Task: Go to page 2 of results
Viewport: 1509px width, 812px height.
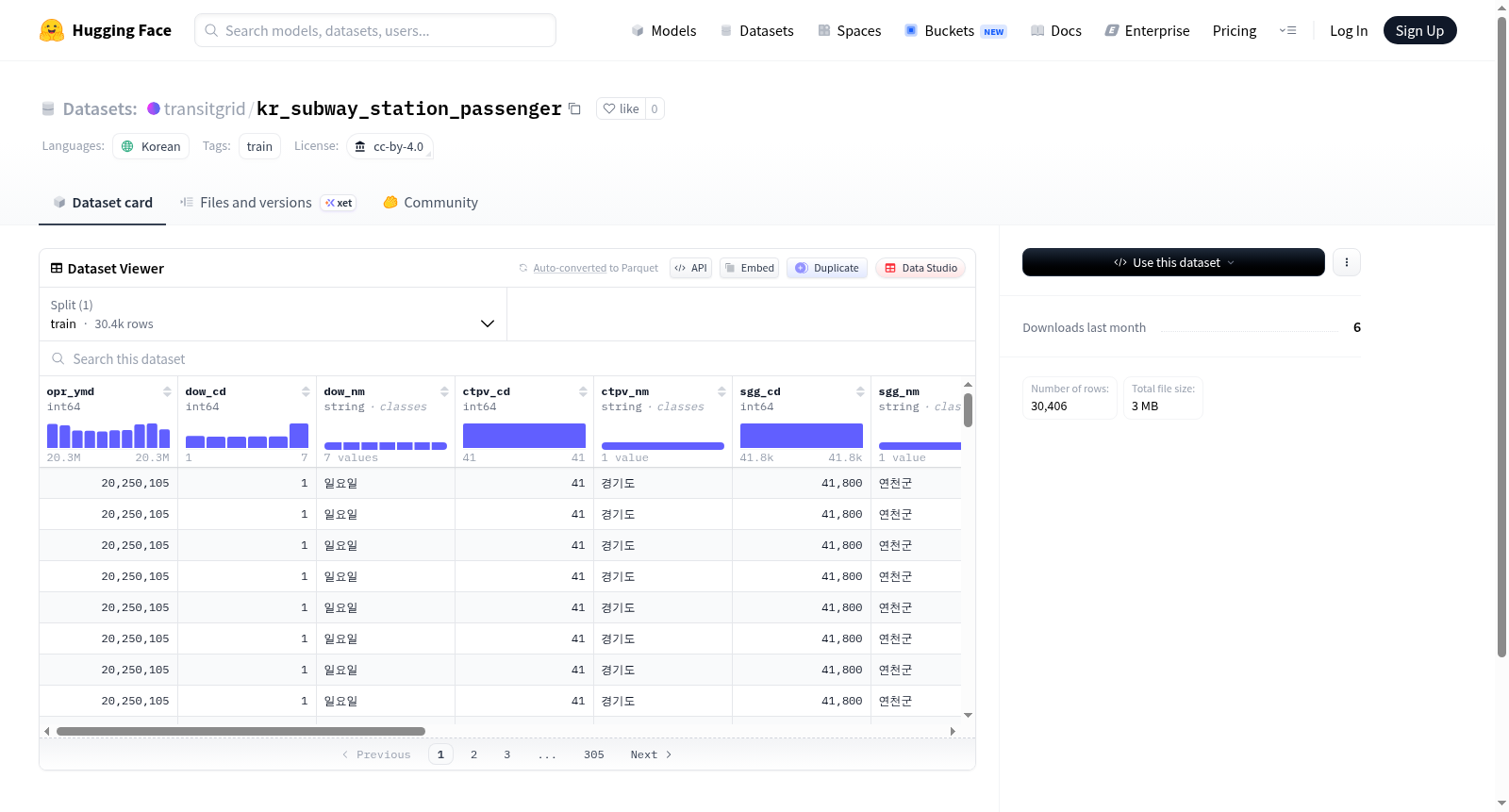Action: click(x=473, y=754)
